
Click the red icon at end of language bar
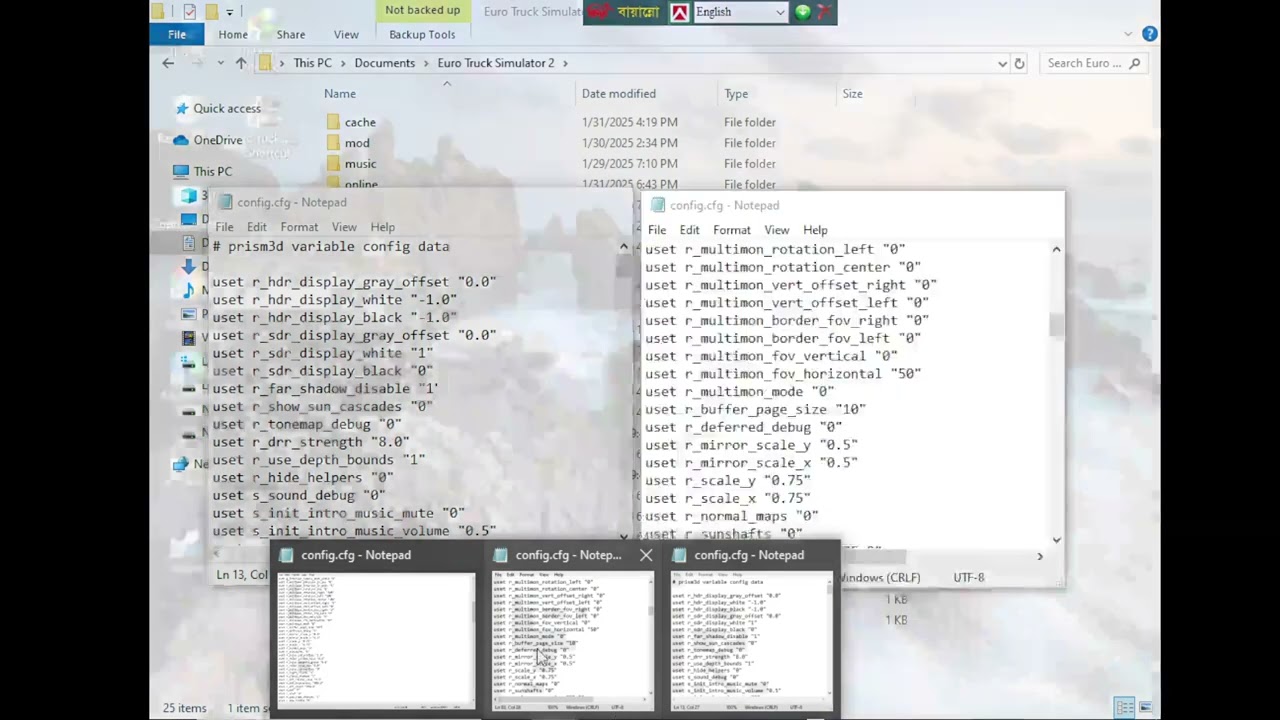(823, 12)
